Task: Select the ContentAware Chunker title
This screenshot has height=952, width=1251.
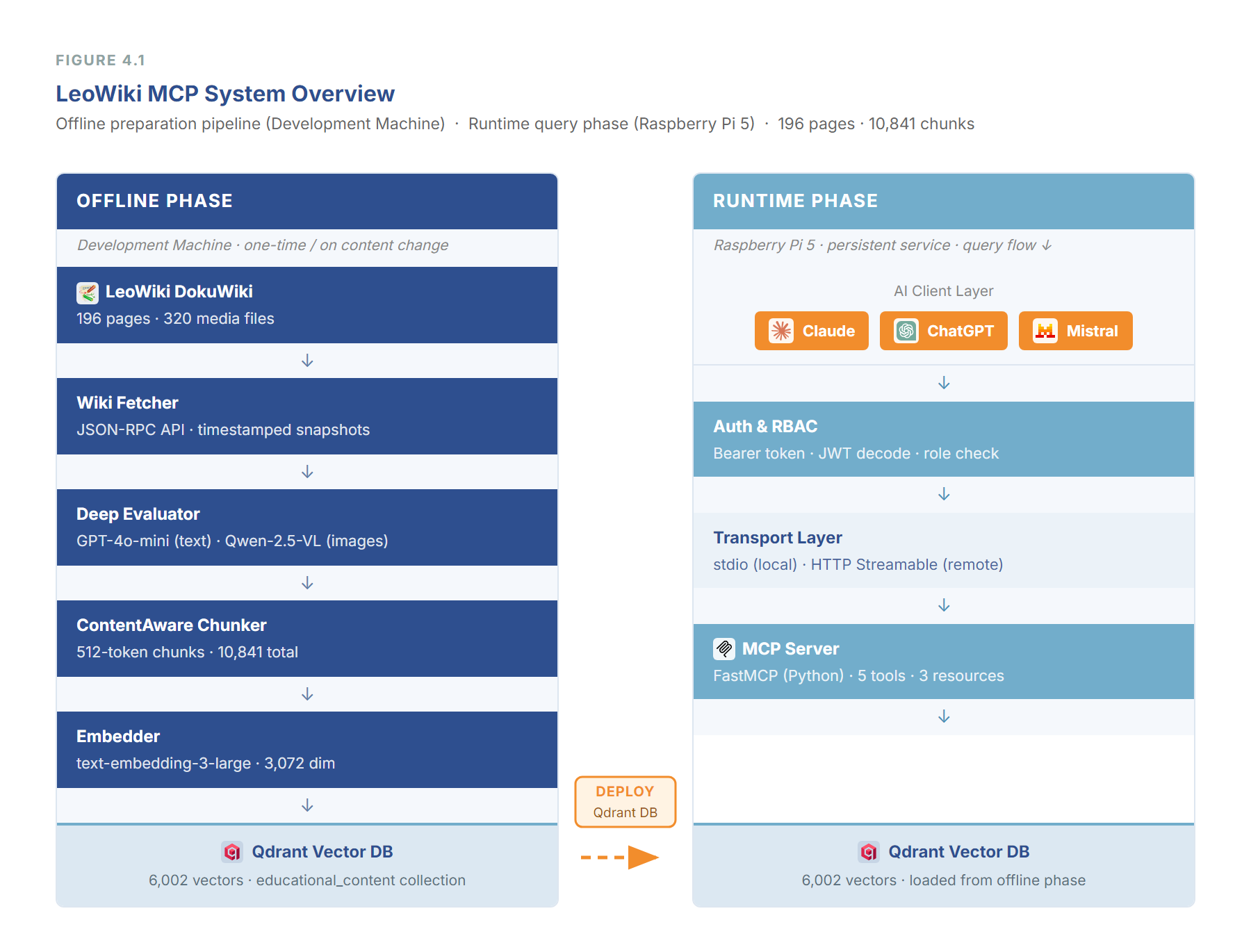Action: point(172,625)
